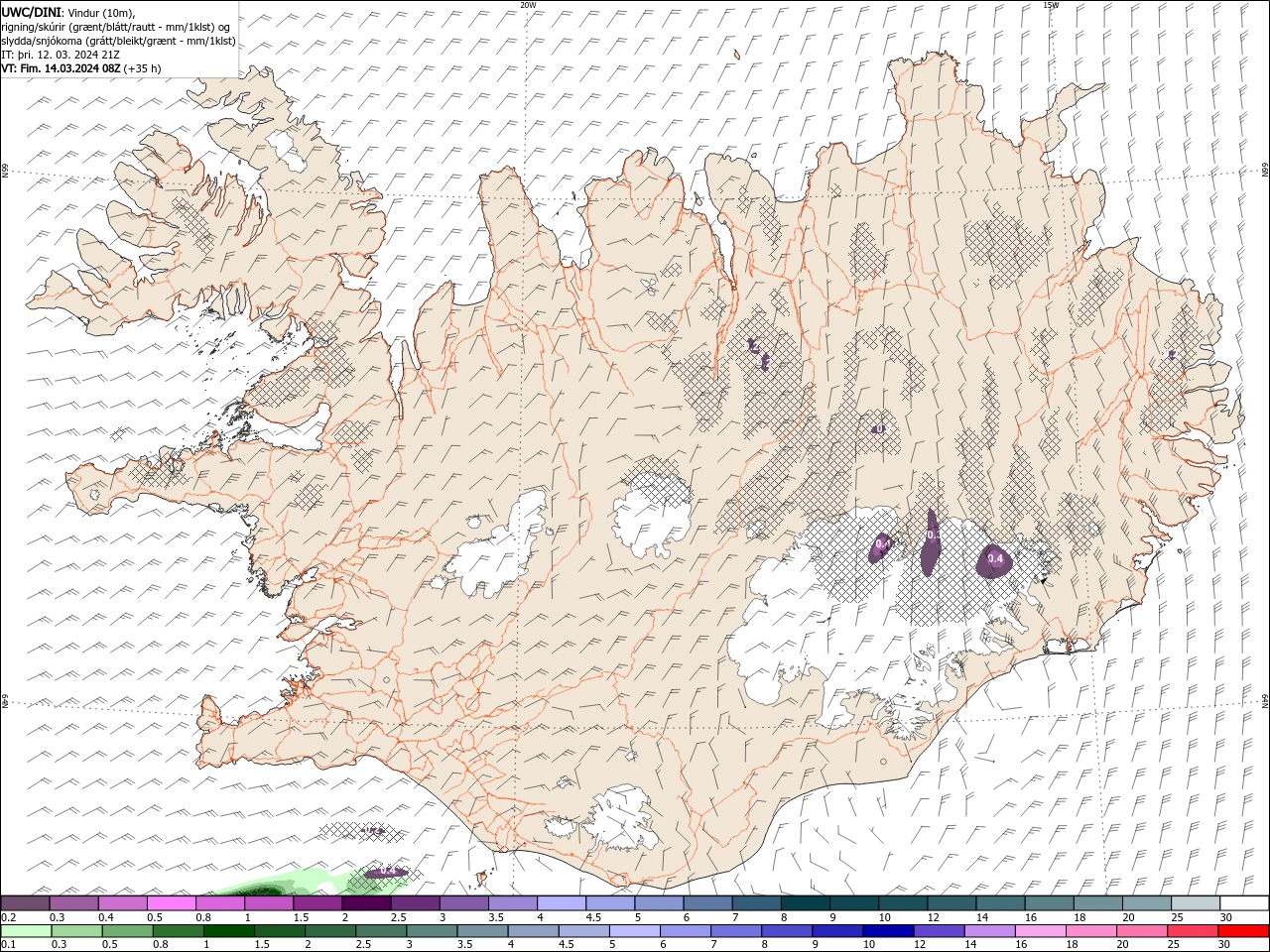Click the pale grey swatch after '25' in snow legend

pyautogui.click(x=1196, y=903)
